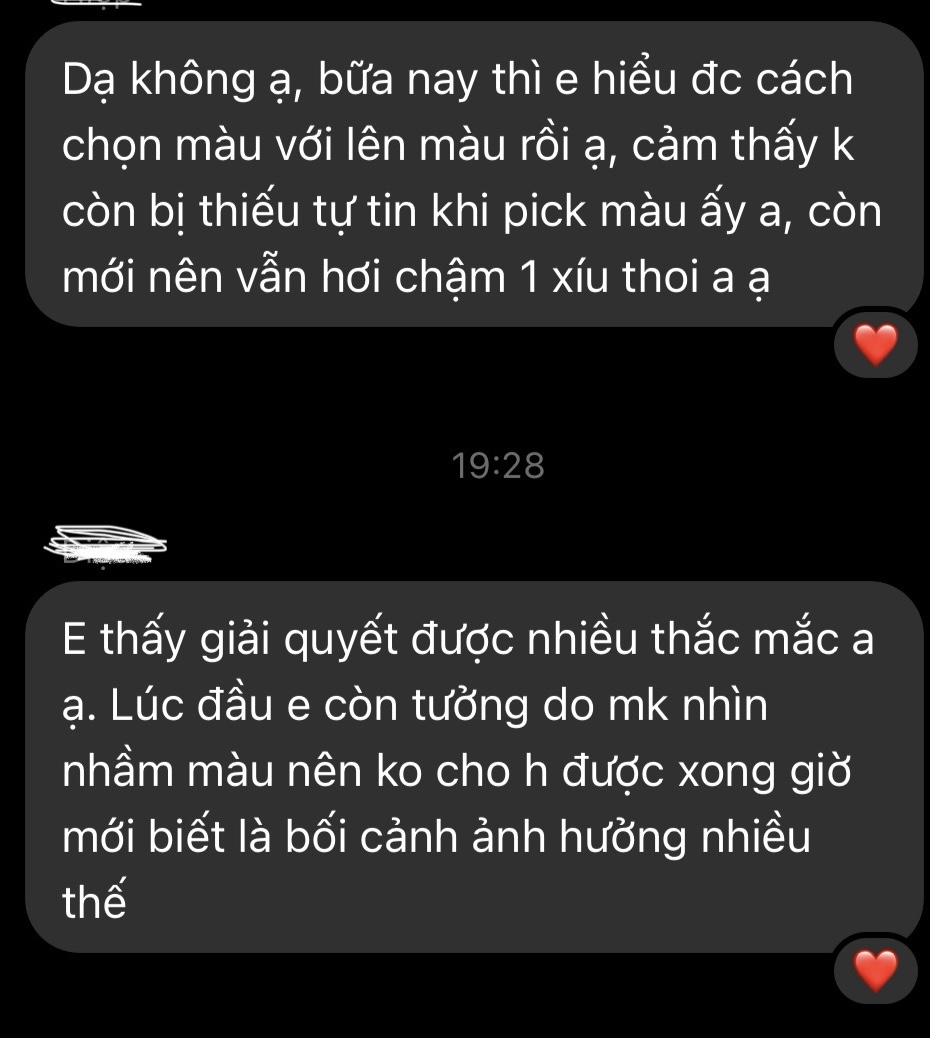Screen dimensions: 930x1038
Task: Tap the heart reaction under the second message
Action: [x=875, y=970]
